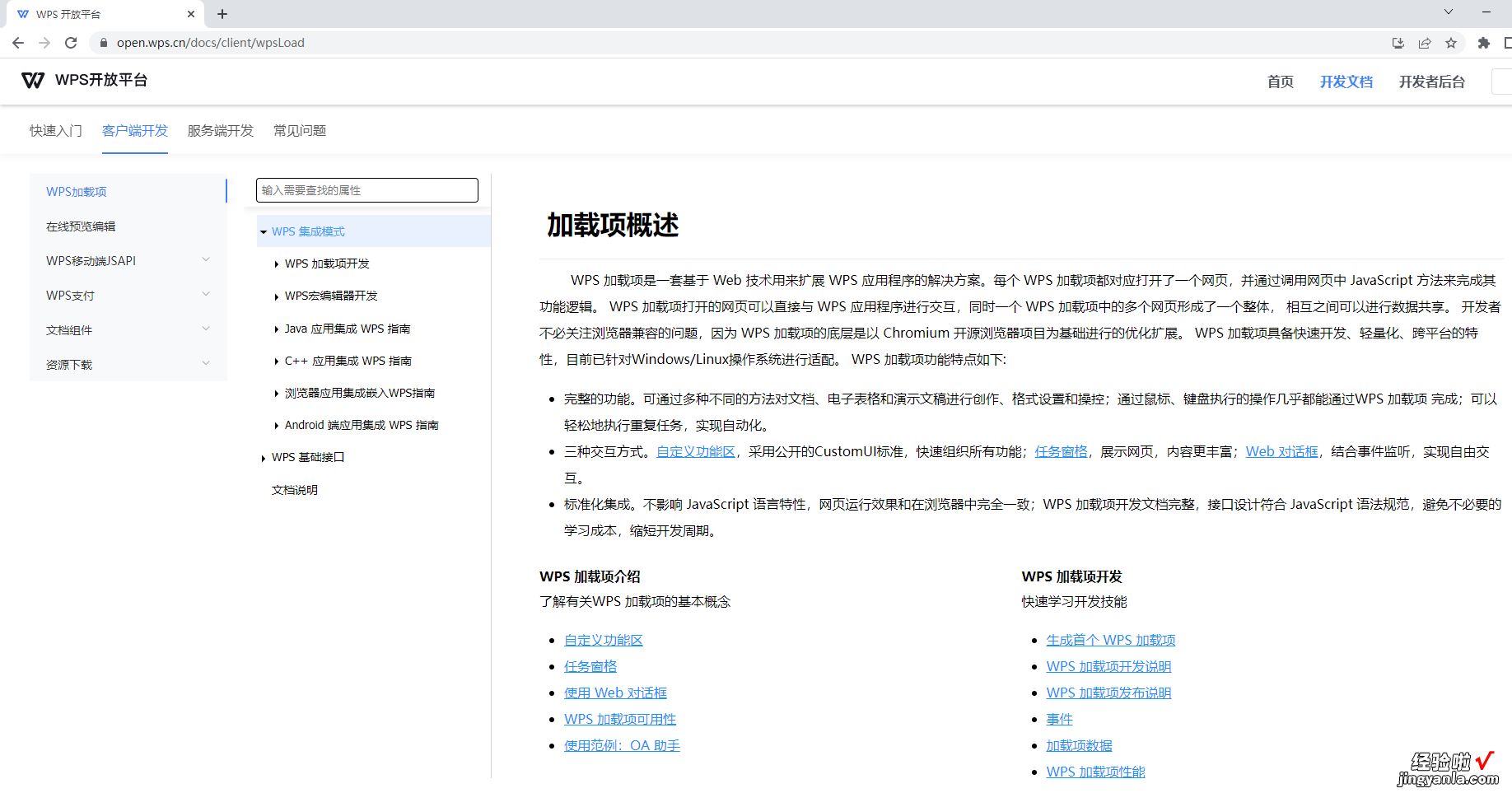Expand 资源下载 chevron
This screenshot has width=1512, height=793.
(x=206, y=363)
